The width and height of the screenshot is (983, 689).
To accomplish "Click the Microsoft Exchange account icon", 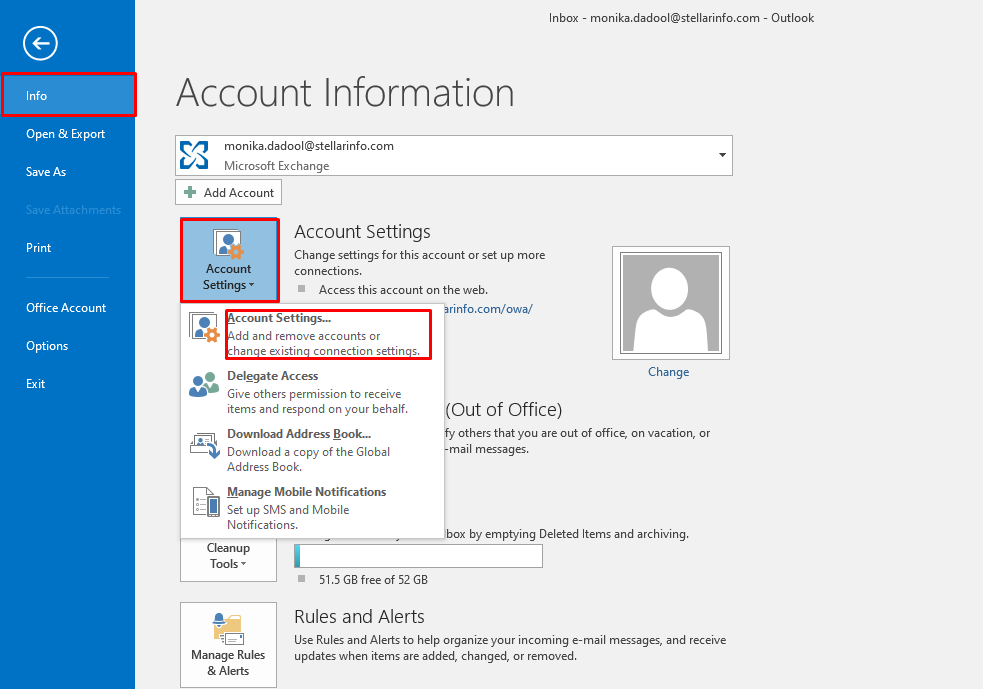I will (x=195, y=155).
